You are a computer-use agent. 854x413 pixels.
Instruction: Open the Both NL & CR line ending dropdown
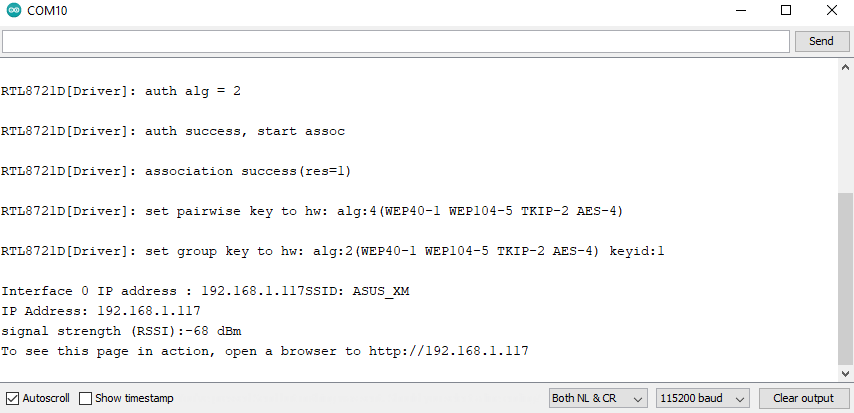(598, 398)
